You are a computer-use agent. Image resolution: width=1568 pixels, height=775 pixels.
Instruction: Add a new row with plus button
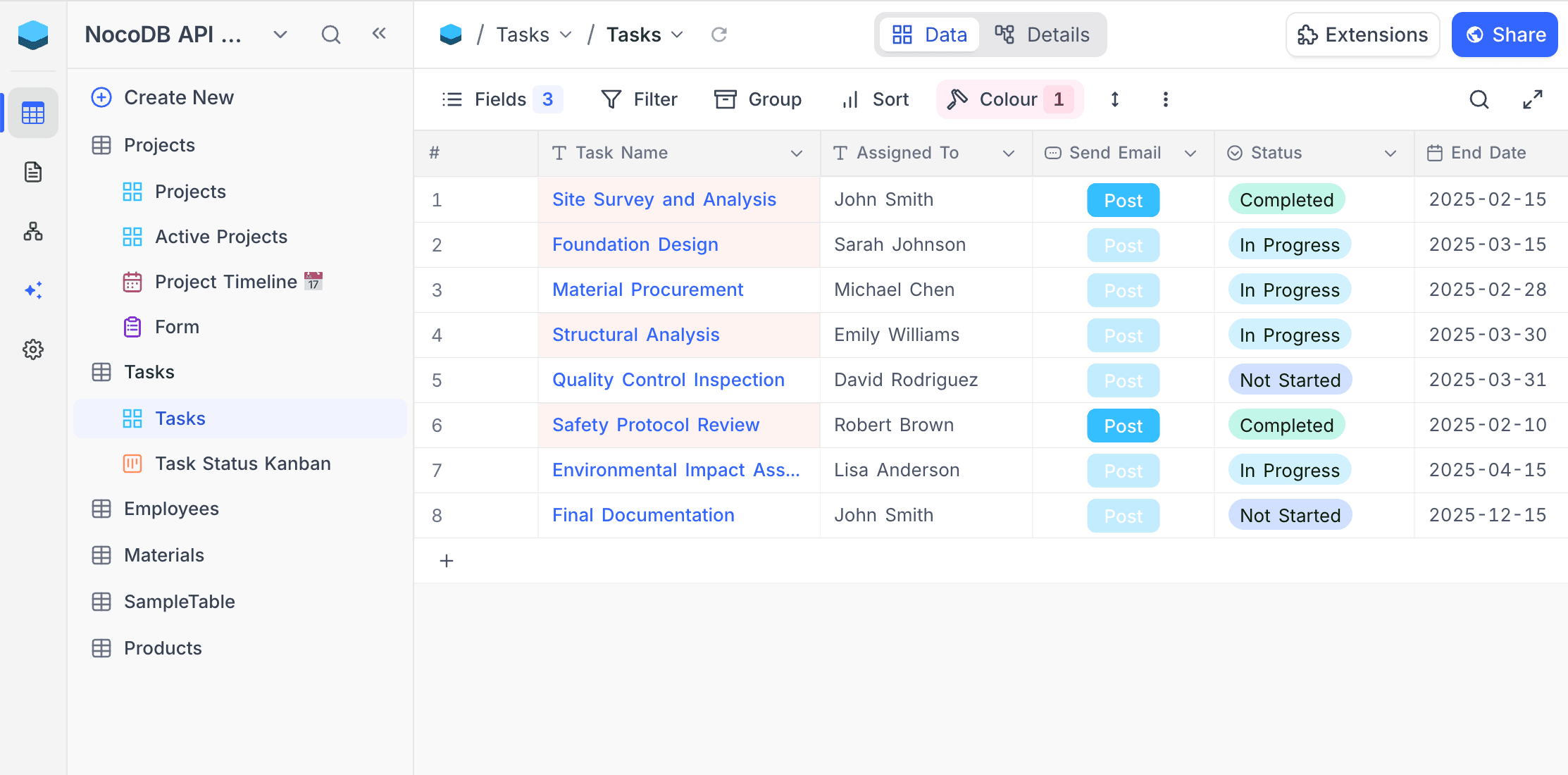click(x=446, y=561)
